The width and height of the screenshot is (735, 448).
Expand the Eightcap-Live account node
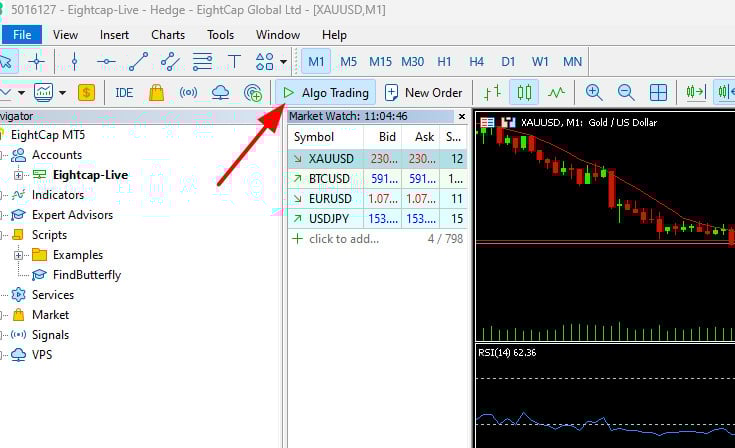tap(18, 175)
